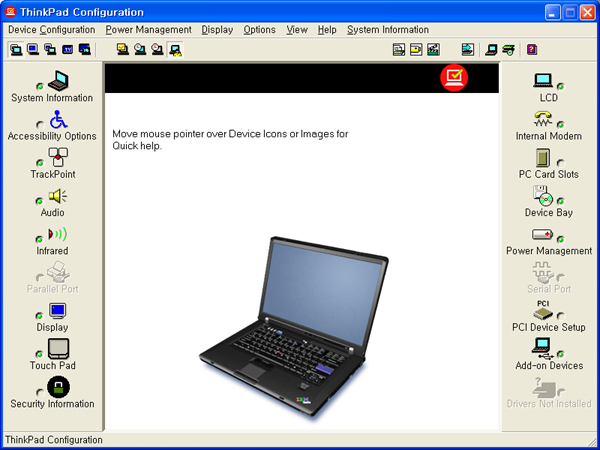Click the Security Information label

tap(52, 404)
